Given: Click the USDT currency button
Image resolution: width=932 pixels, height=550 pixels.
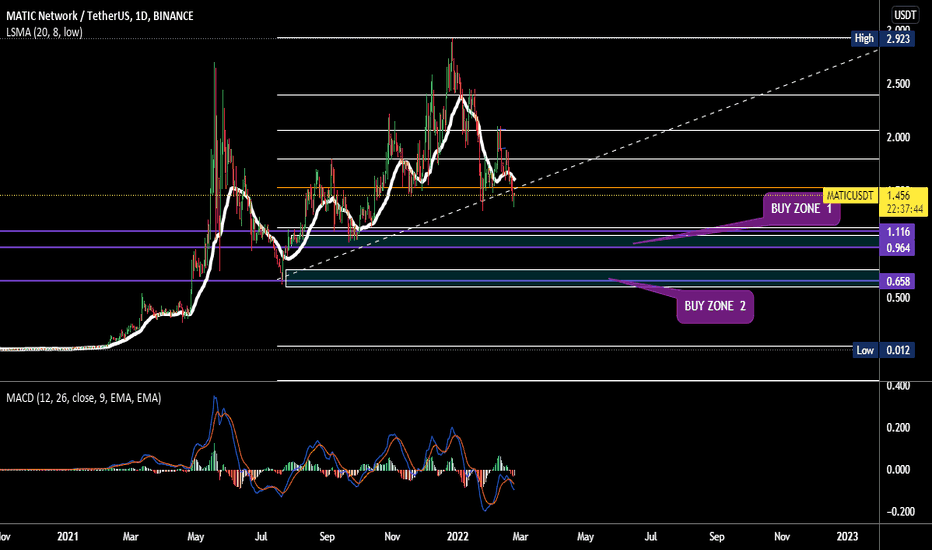Looking at the screenshot, I should pyautogui.click(x=905, y=15).
